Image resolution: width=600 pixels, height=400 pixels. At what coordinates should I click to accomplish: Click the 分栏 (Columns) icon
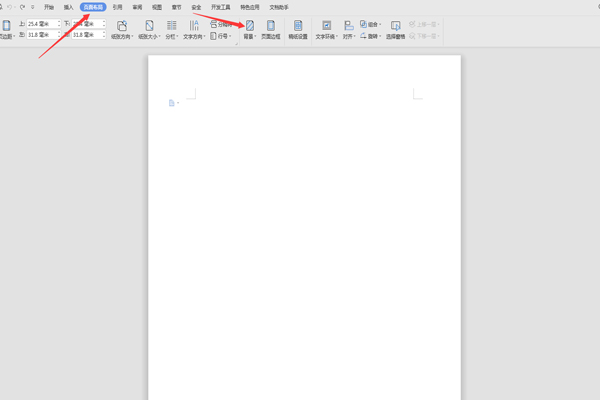[x=172, y=27]
